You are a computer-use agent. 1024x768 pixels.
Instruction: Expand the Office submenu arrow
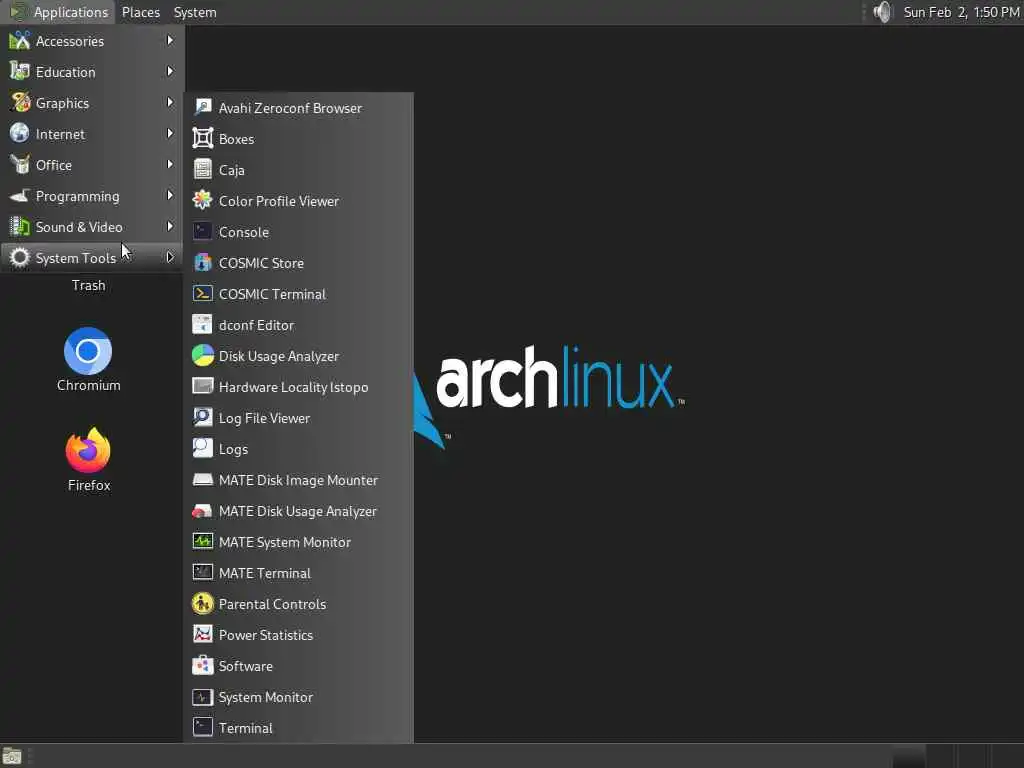coord(170,165)
